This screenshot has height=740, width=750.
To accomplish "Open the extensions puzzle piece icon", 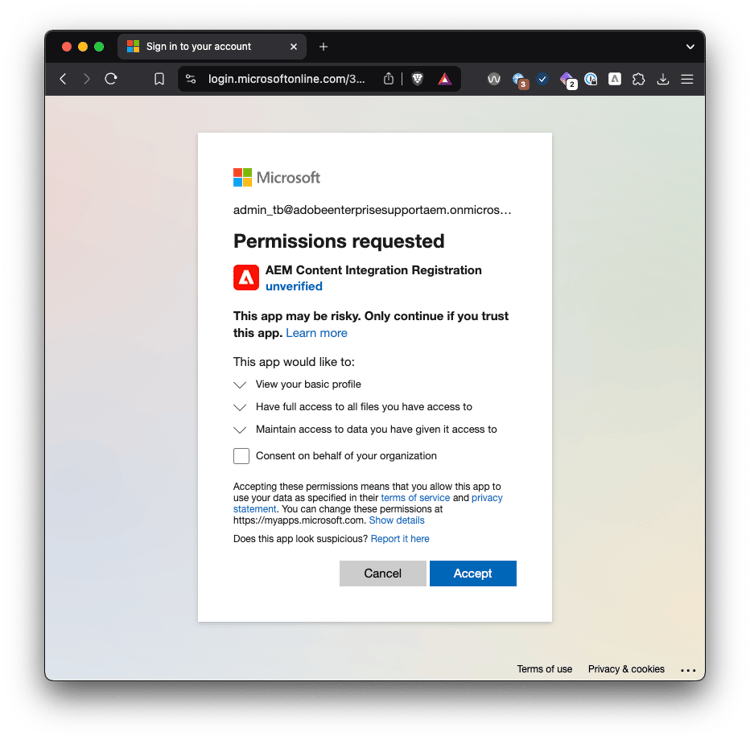I will (639, 79).
